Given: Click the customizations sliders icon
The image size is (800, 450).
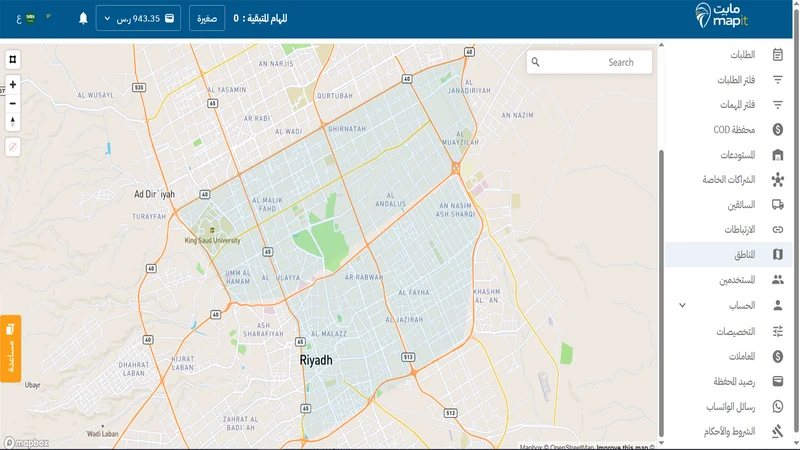Looking at the screenshot, I should point(778,331).
